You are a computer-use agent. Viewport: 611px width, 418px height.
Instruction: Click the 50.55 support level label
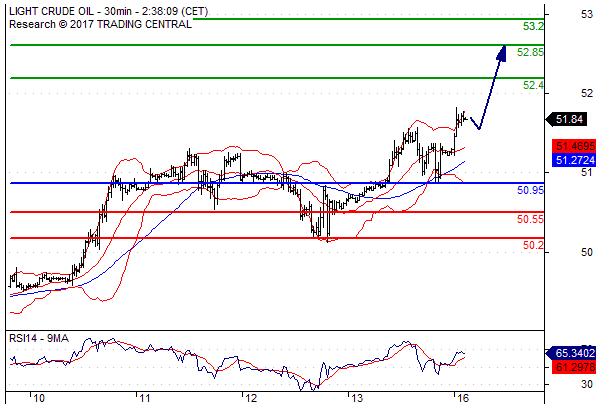(x=530, y=219)
